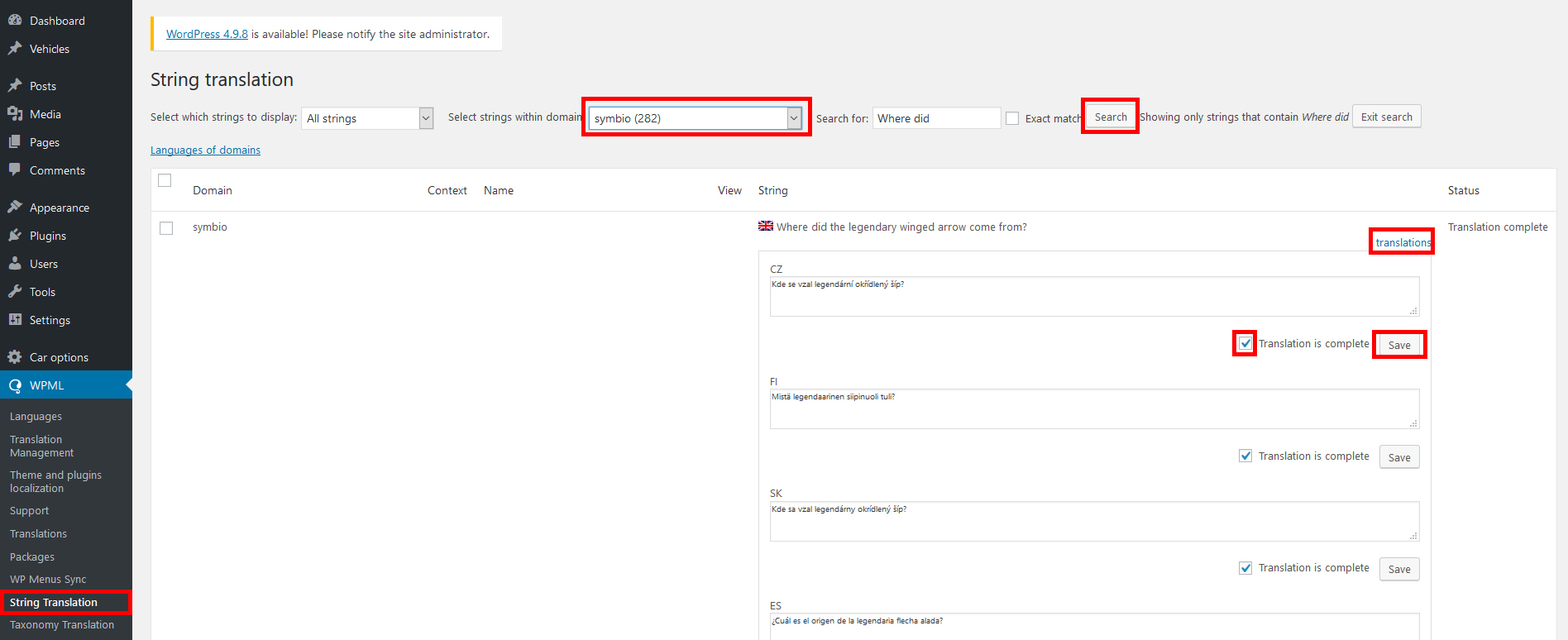Uncheck FI Translation is complete
The image size is (1568, 640).
coord(1245,456)
